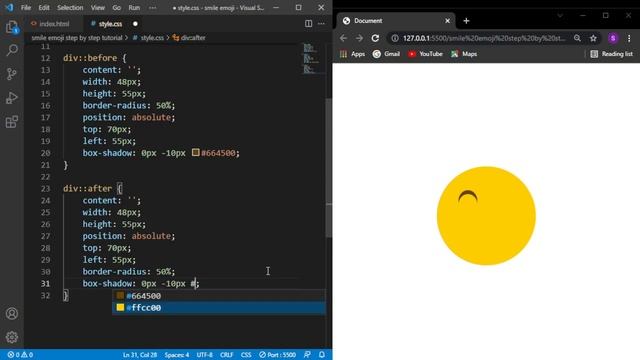Choose #ffcc00 from the autocomplete list
Viewport: 640px width, 360px height.
219,307
